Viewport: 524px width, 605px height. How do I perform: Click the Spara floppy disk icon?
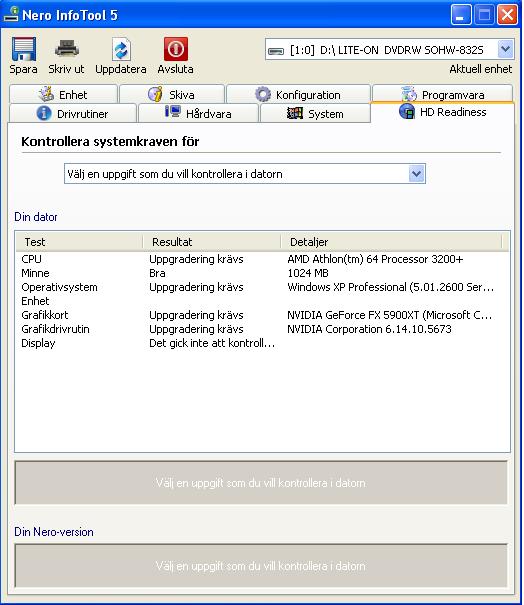pos(24,49)
